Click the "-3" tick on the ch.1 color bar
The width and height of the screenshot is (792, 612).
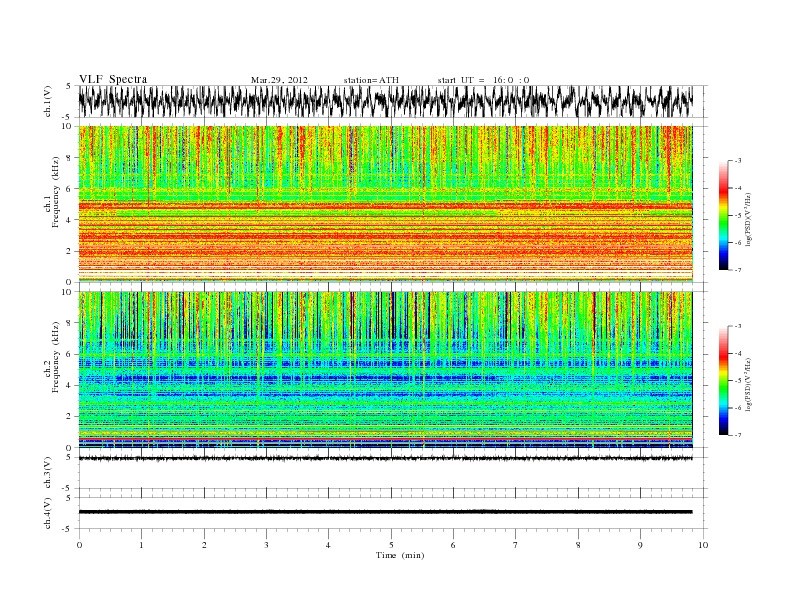tap(737, 161)
